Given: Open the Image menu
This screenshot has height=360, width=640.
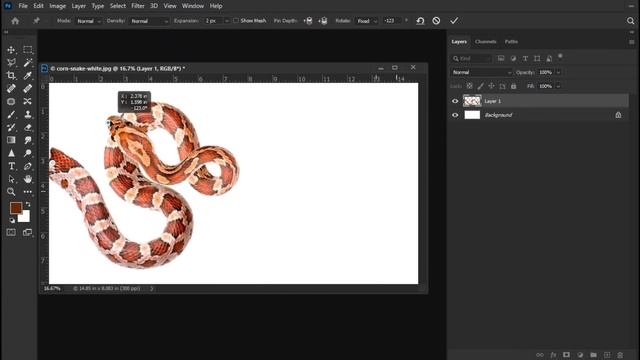Looking at the screenshot, I should (58, 6).
